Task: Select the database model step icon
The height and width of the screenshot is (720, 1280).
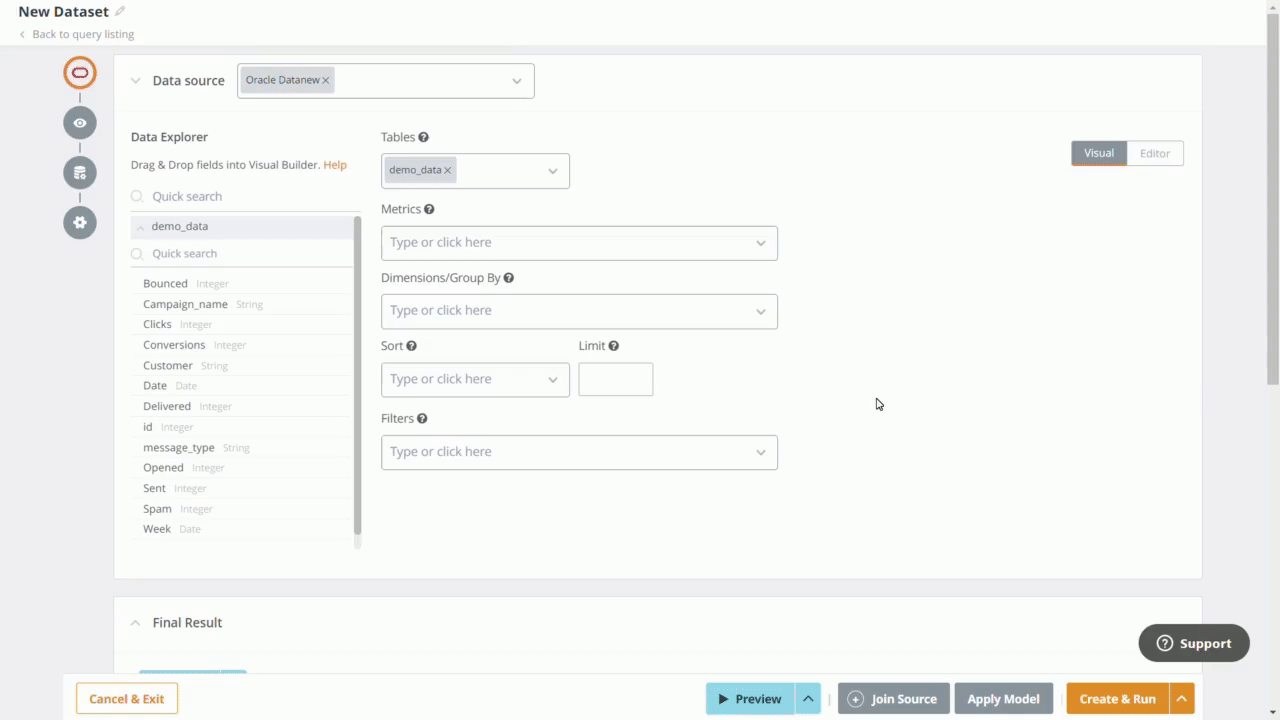Action: pyautogui.click(x=79, y=172)
